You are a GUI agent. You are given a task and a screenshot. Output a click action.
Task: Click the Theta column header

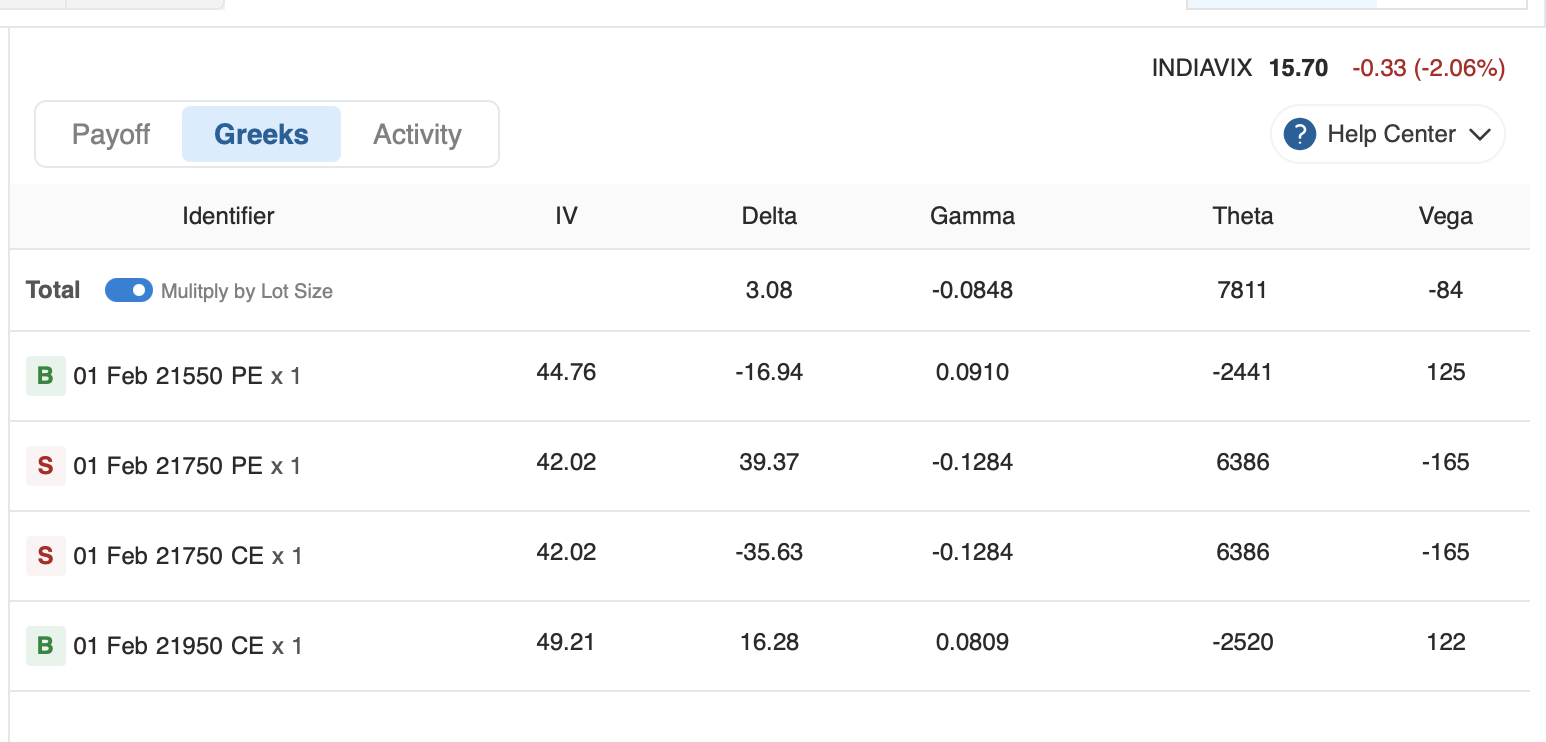pos(1243,216)
